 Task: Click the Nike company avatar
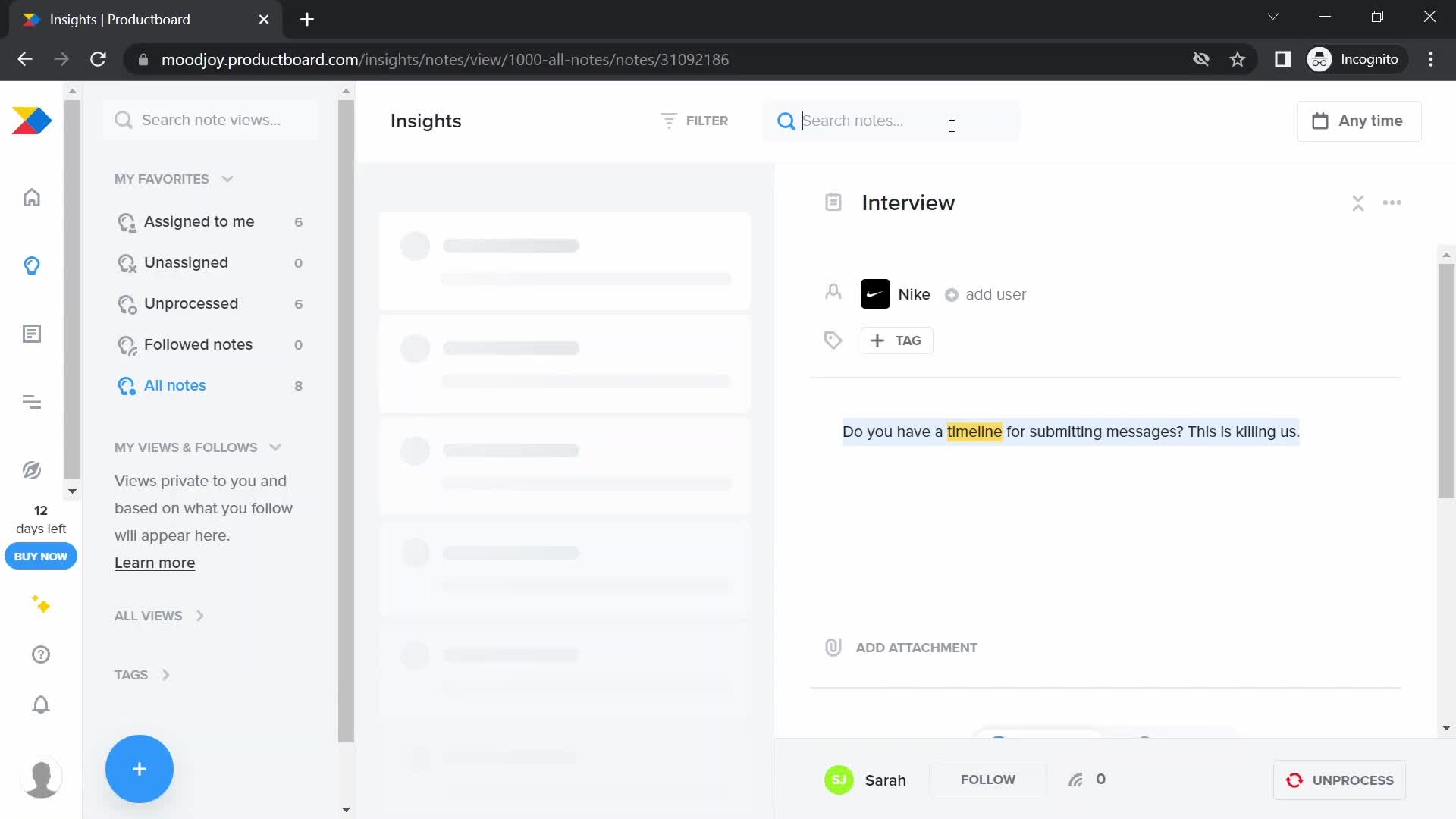pyautogui.click(x=875, y=294)
